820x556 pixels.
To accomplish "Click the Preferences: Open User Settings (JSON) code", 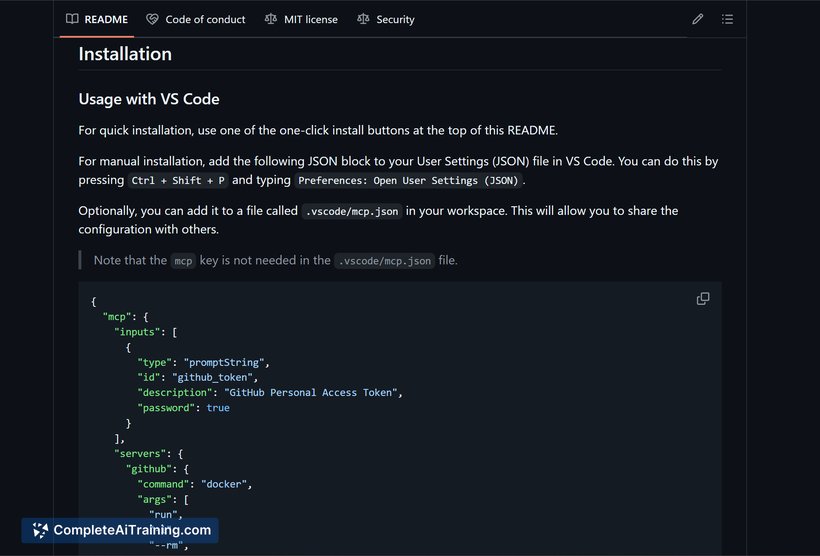I will [x=408, y=180].
